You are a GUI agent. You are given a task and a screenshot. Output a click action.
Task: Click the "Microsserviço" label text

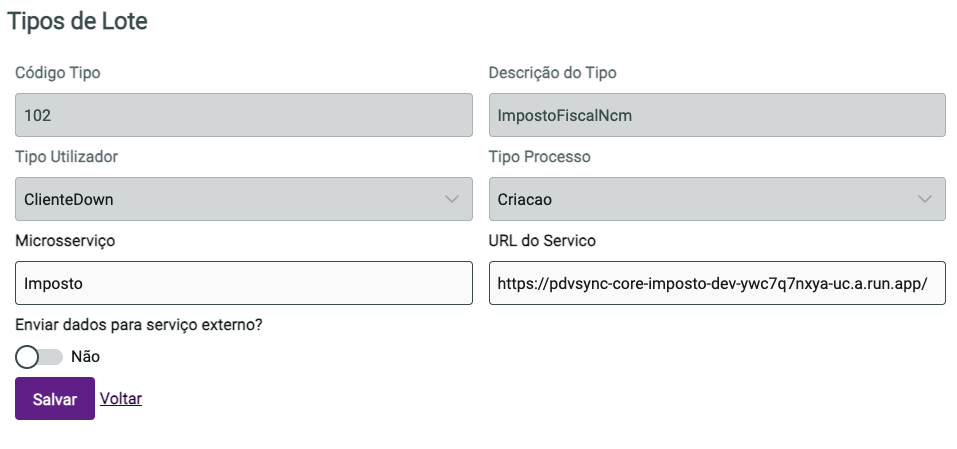coord(66,241)
